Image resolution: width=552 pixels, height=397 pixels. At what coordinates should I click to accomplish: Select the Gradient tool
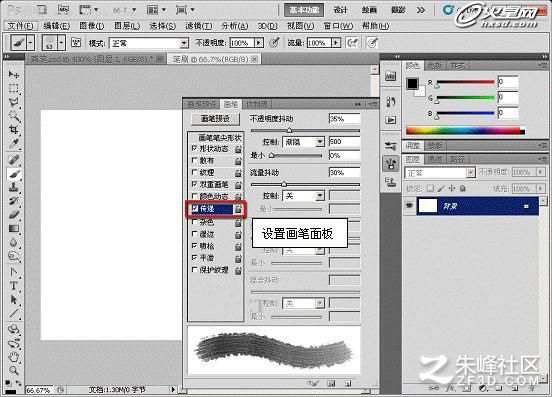13,229
